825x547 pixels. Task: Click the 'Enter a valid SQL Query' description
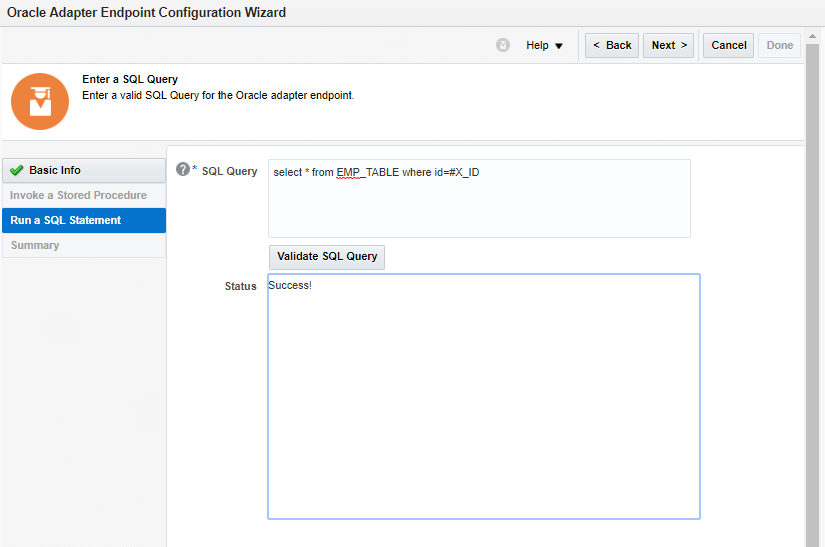tap(218, 95)
